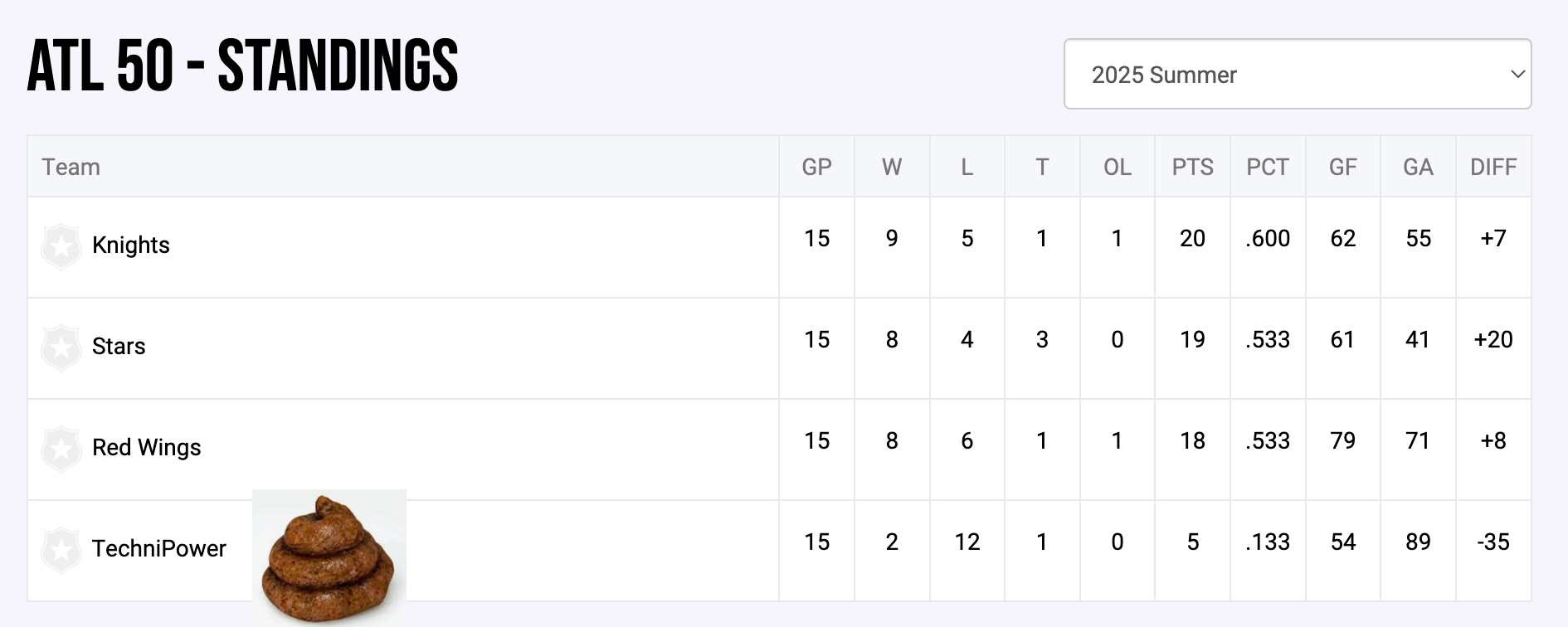Viewport: 1568px width, 627px height.
Task: Open the TechniPower team link
Action: (159, 549)
